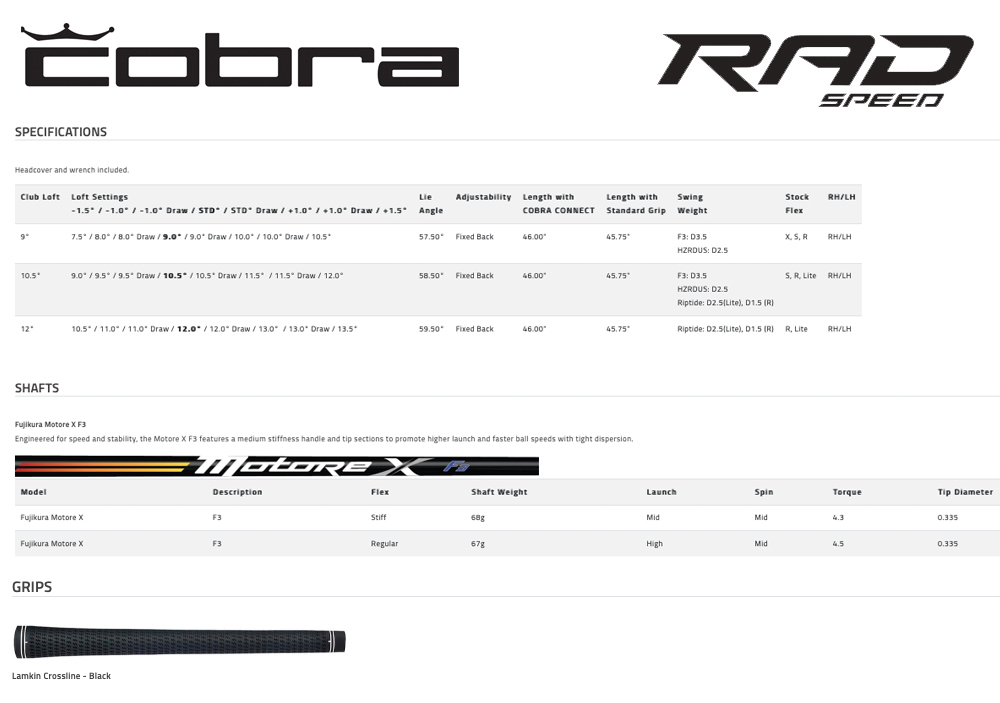
Task: Click Length with COBRA CONNECT header
Action: 559,204
